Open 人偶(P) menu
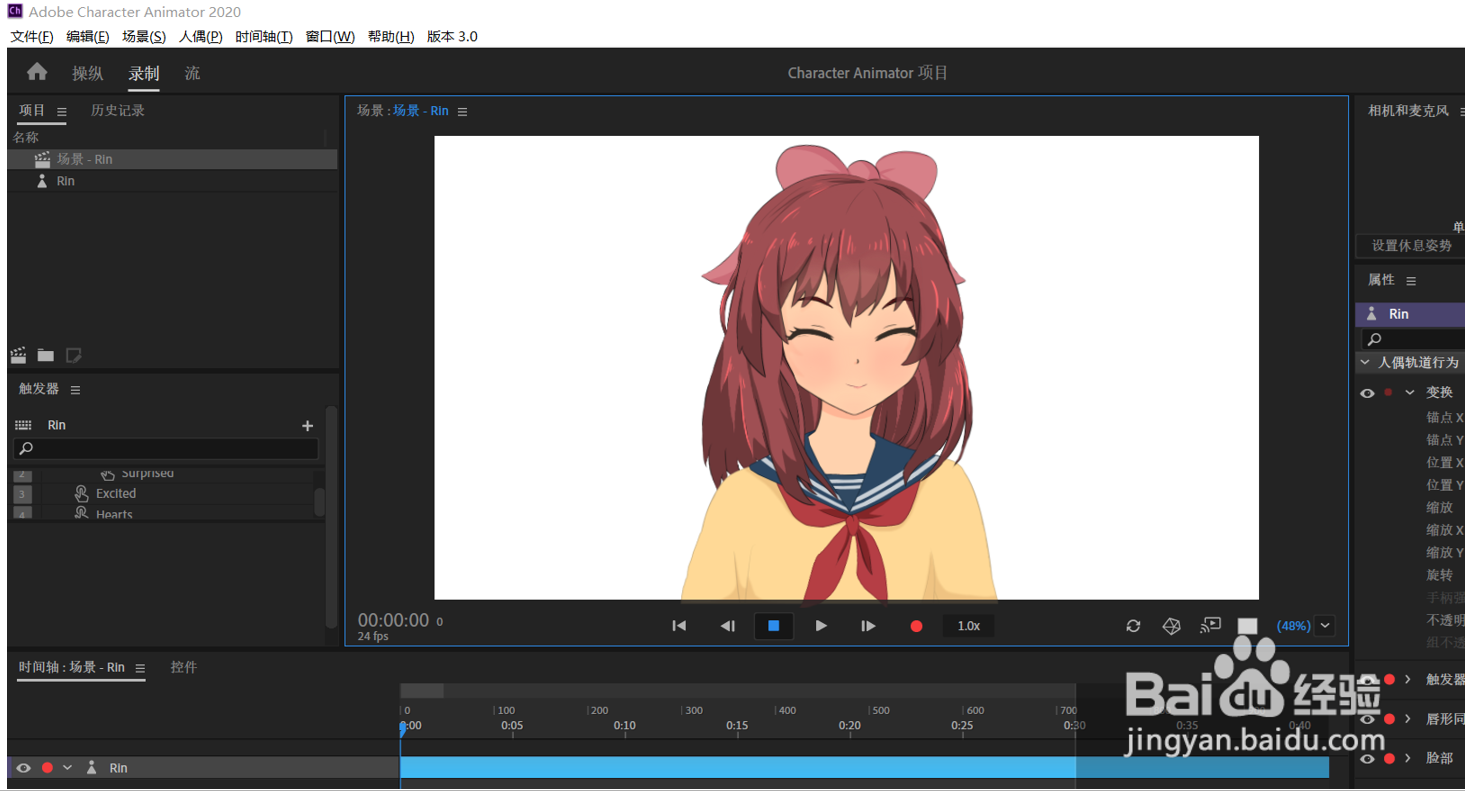This screenshot has height=791, width=1465. 201,37
